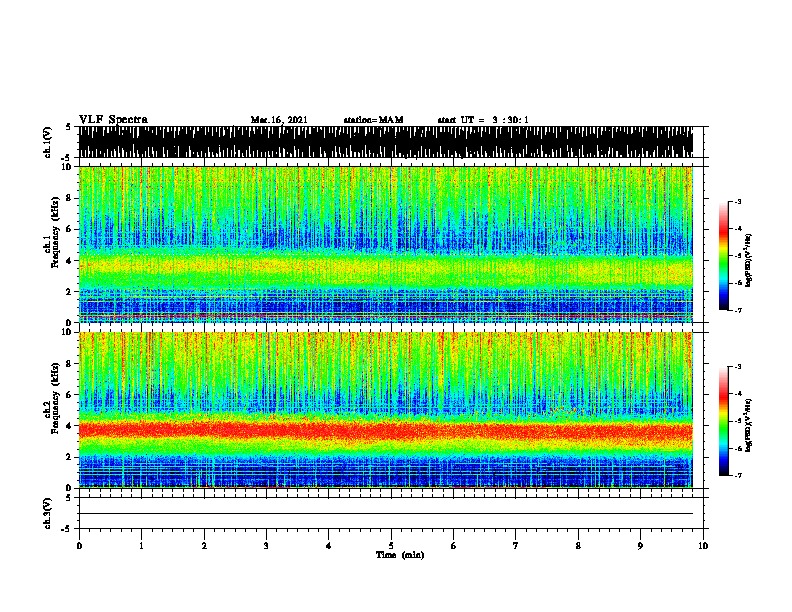This screenshot has width=792, height=612.
Task: Click the '9' tick on Time axis
Action: pyautogui.click(x=640, y=546)
